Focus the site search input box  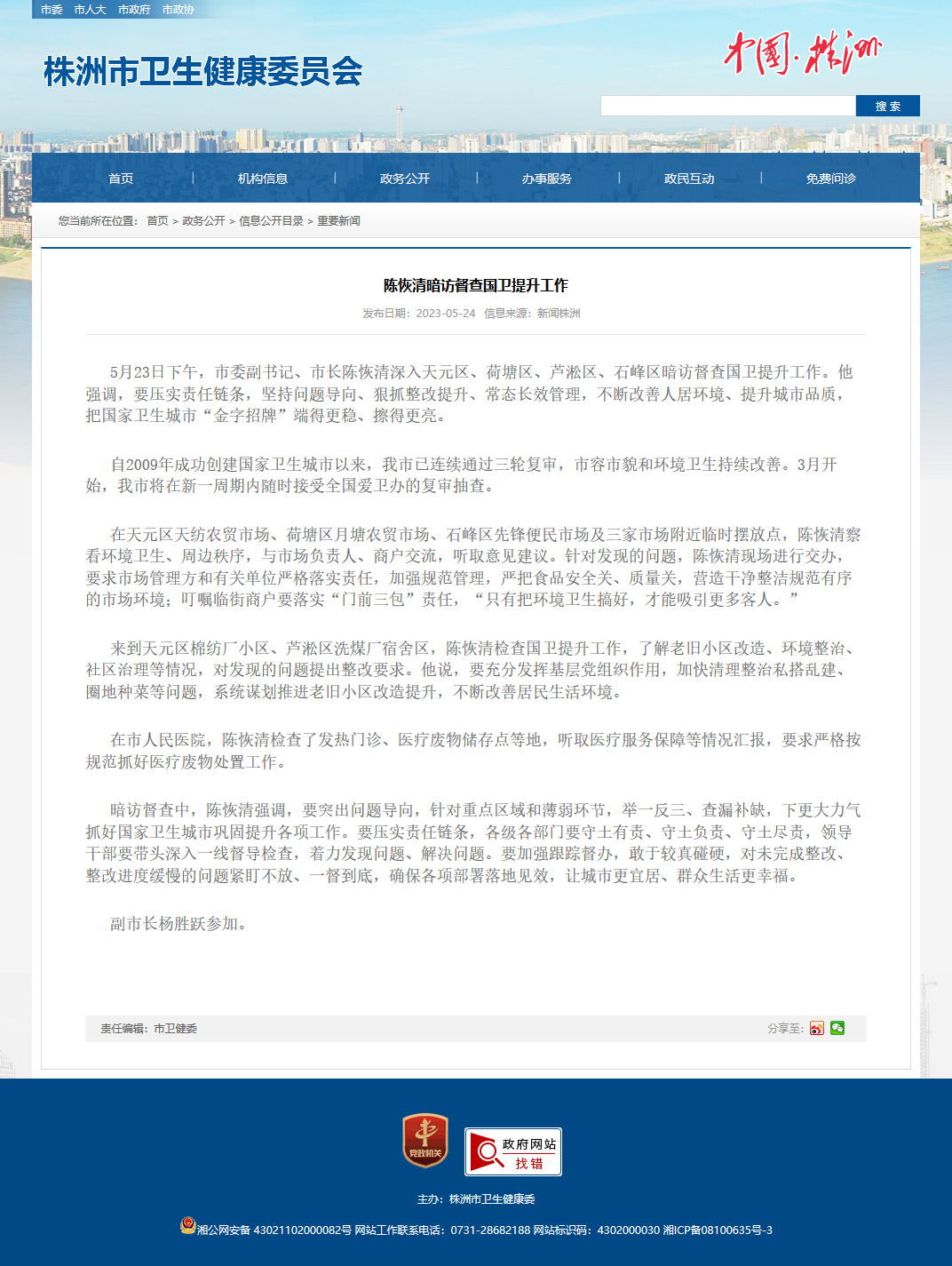point(728,106)
